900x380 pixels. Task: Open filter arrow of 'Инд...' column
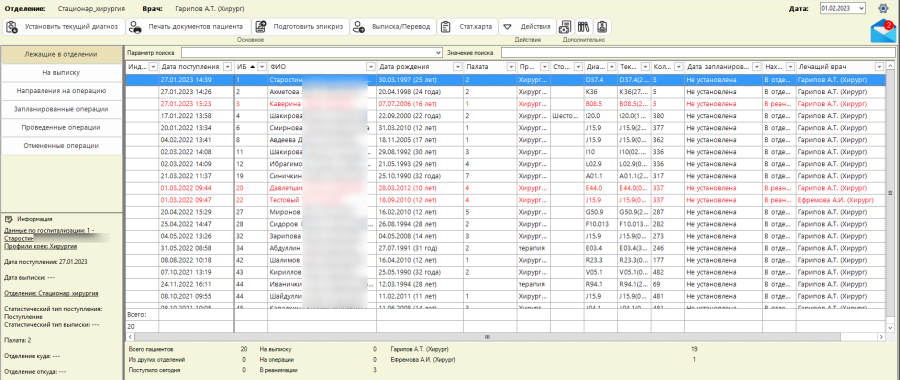point(153,67)
